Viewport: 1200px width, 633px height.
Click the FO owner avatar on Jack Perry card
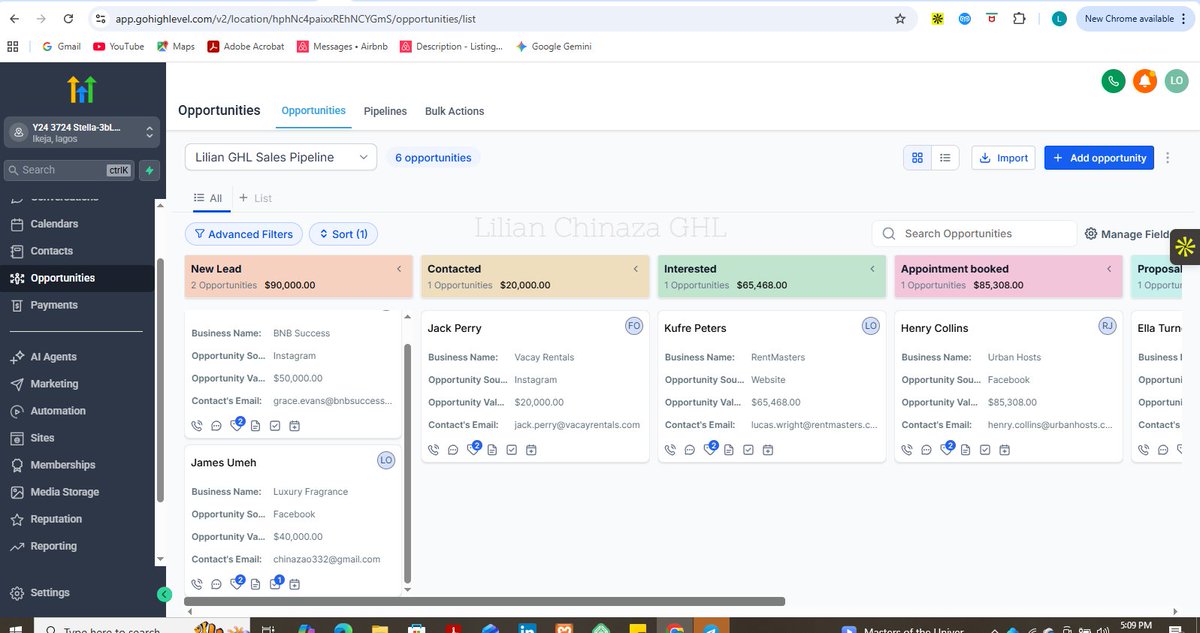[x=634, y=326]
